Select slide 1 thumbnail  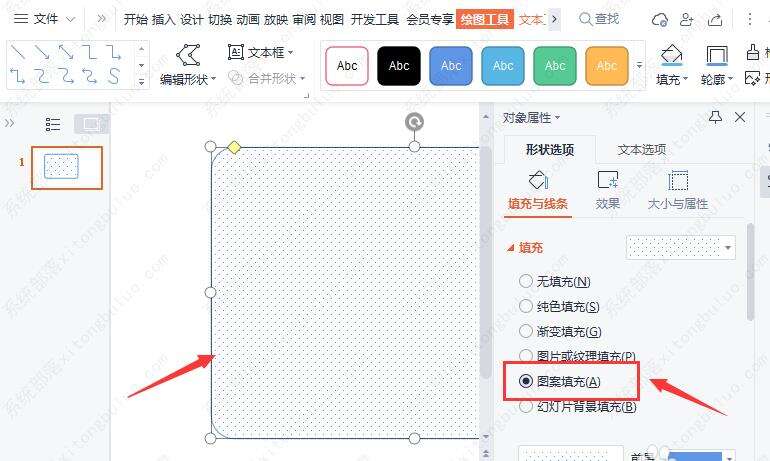pyautogui.click(x=67, y=167)
